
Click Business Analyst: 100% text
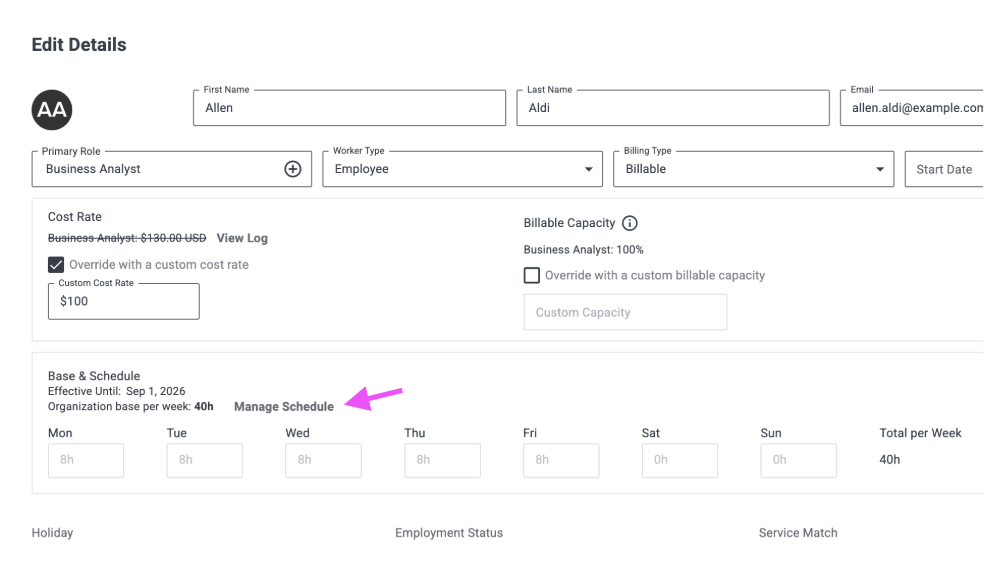coord(583,249)
